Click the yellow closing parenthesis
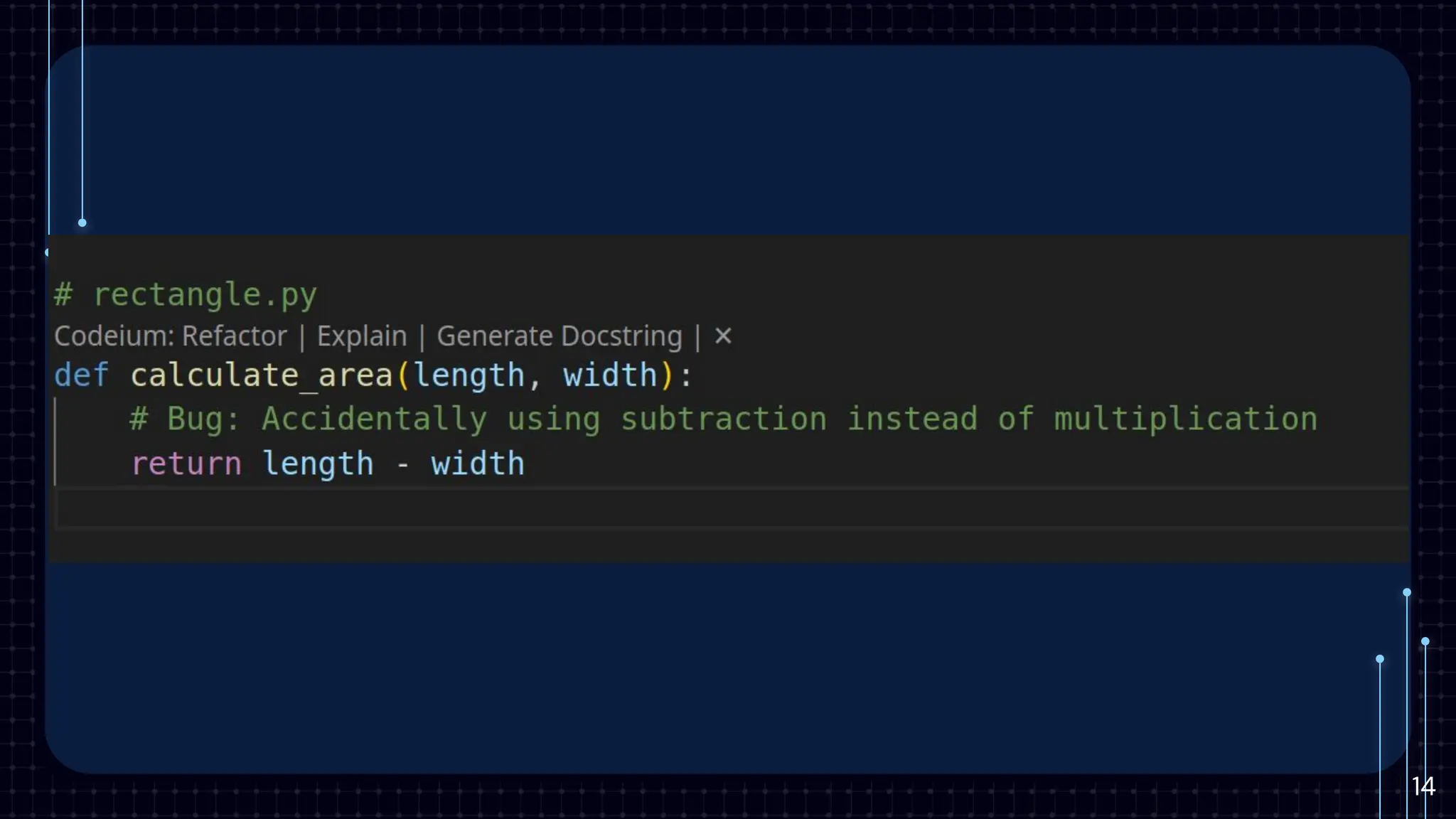The image size is (1456, 819). click(x=667, y=375)
